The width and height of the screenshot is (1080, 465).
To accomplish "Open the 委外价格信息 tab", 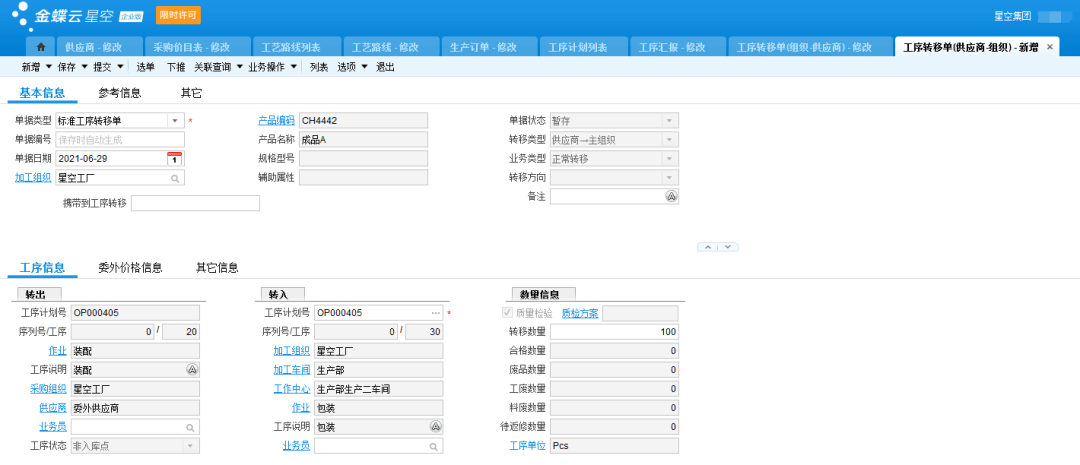I will pyautogui.click(x=130, y=267).
